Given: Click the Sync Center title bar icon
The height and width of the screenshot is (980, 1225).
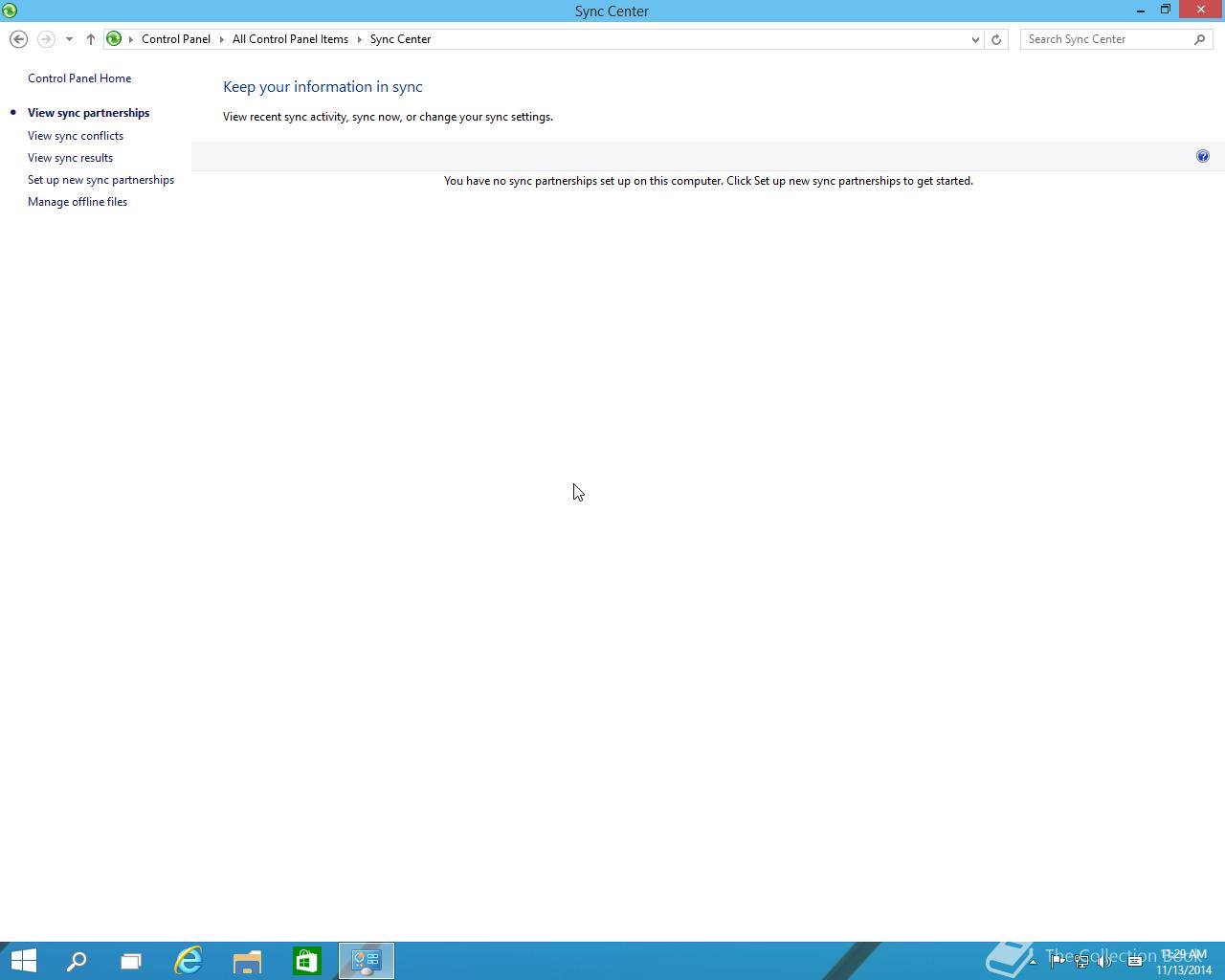Looking at the screenshot, I should [x=10, y=11].
